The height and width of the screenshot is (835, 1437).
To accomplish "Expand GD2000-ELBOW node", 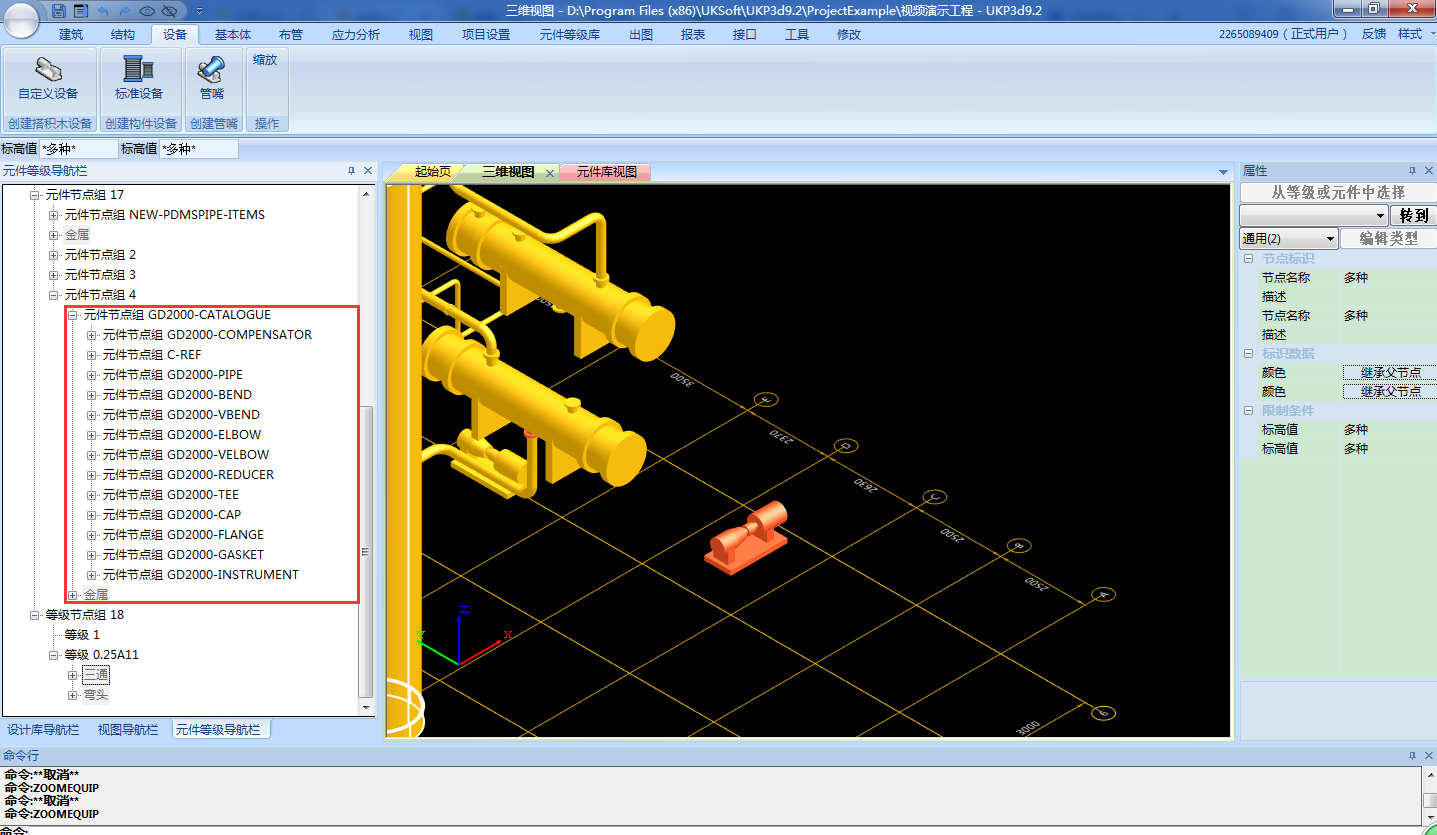I will (92, 435).
